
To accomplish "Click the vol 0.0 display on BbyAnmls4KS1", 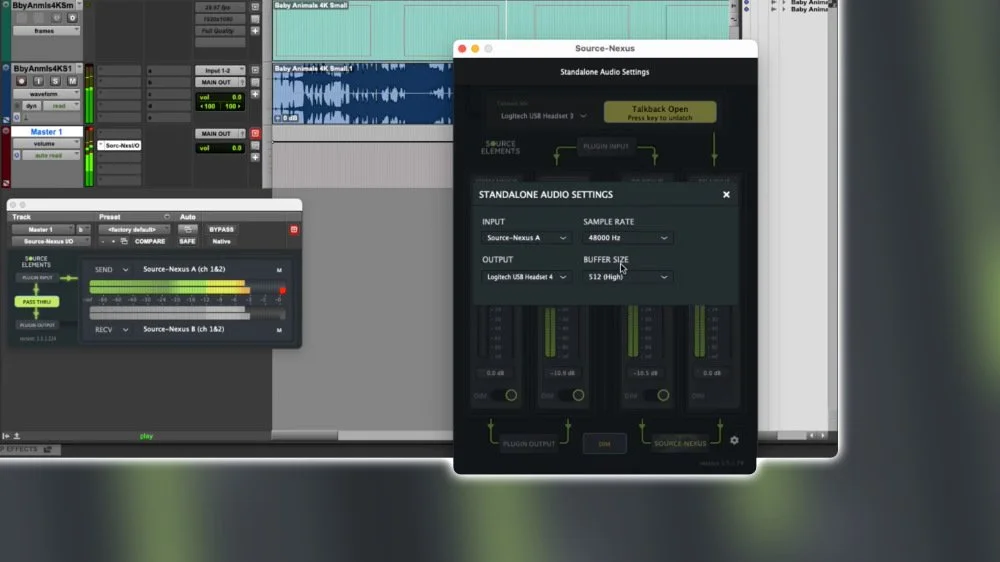I will pos(220,97).
